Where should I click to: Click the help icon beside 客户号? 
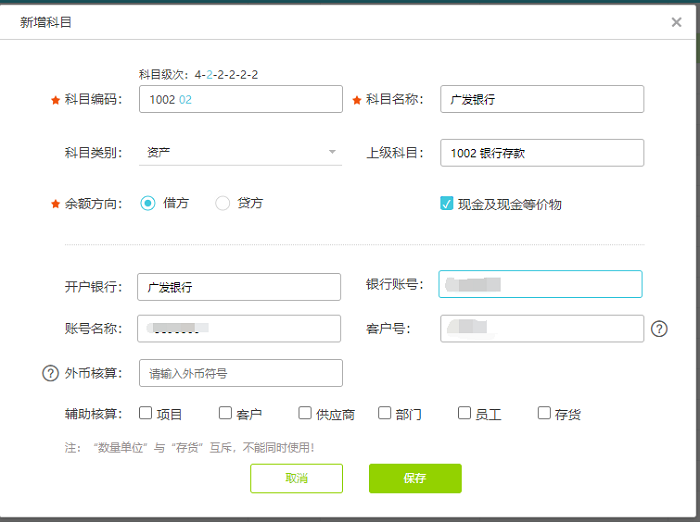659,328
